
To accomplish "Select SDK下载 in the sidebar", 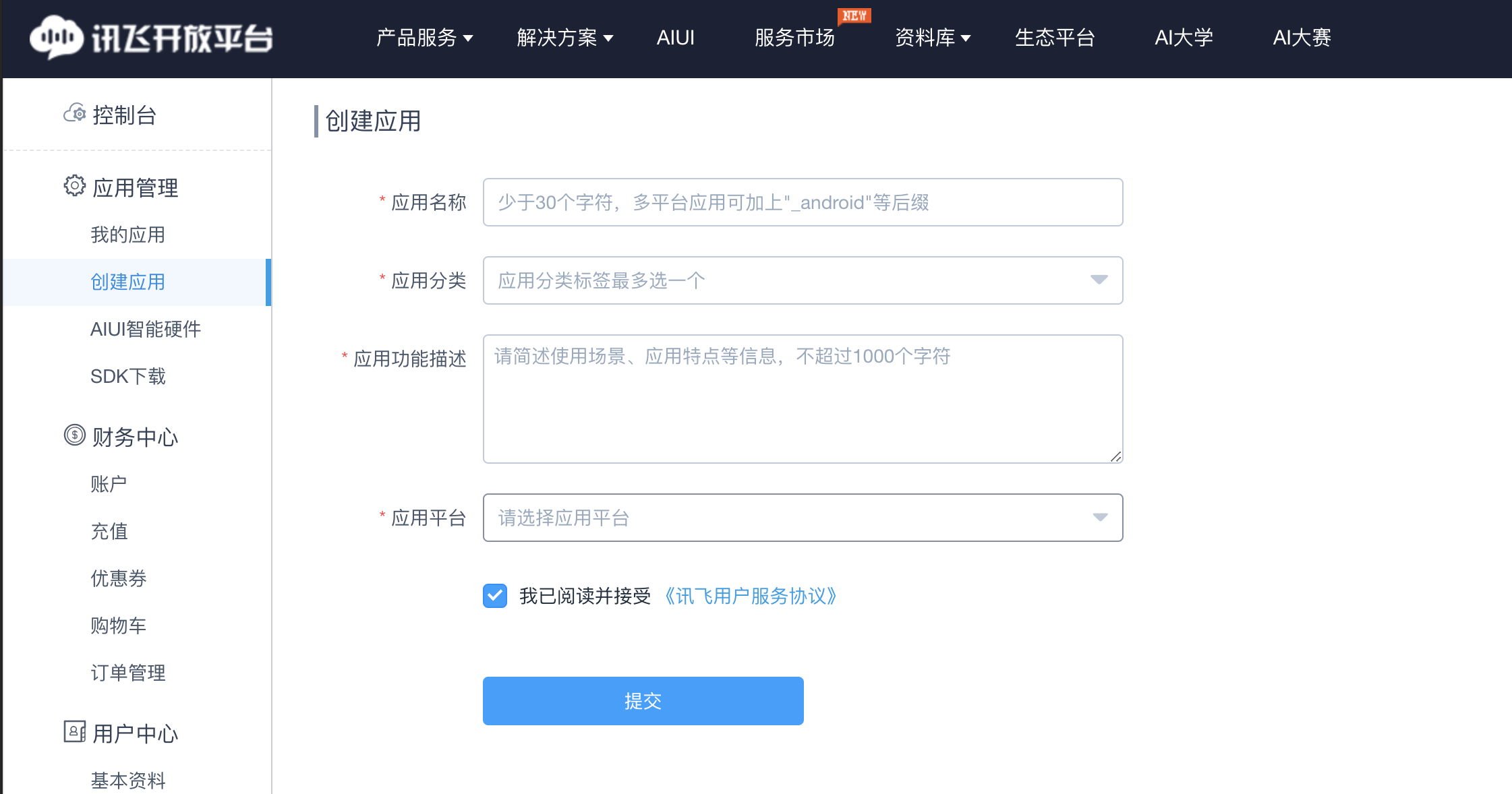I will tap(128, 376).
